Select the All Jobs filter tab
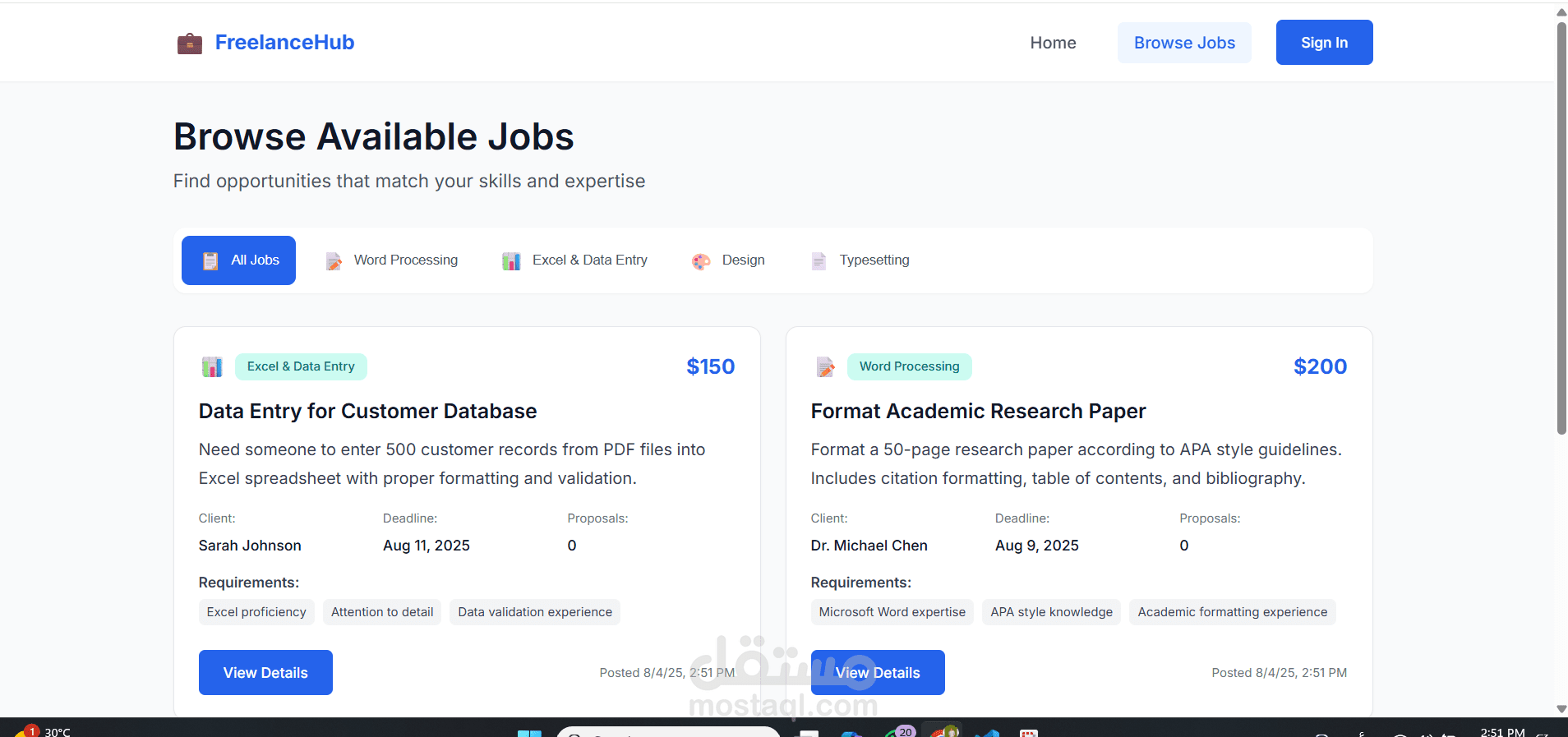 pyautogui.click(x=238, y=260)
